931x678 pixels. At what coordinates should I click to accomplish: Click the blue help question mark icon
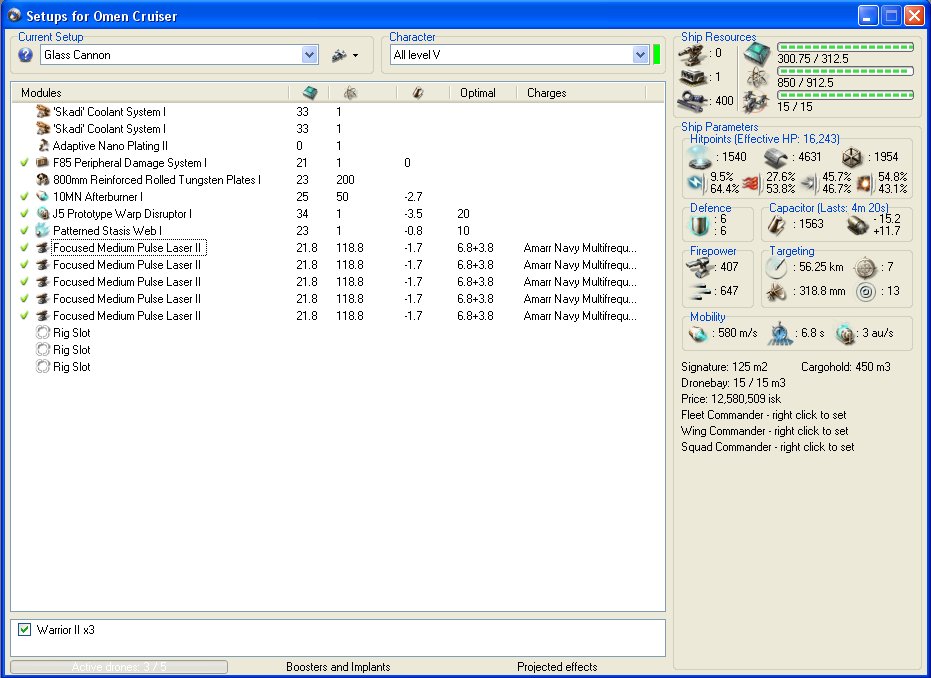(x=26, y=55)
